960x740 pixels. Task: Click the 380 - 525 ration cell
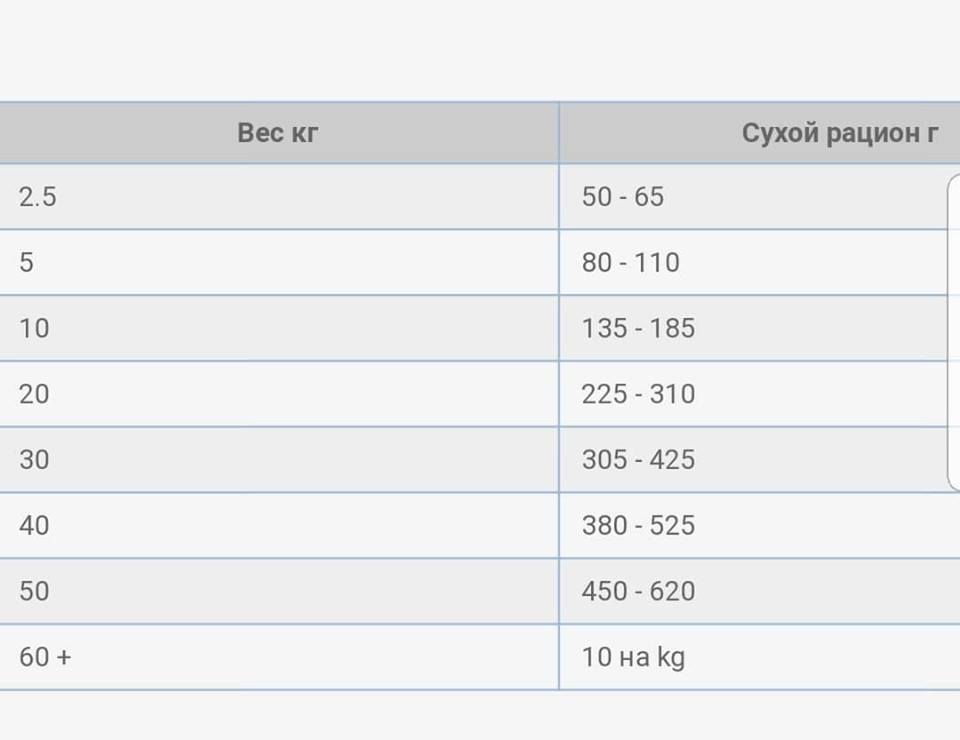click(x=638, y=526)
